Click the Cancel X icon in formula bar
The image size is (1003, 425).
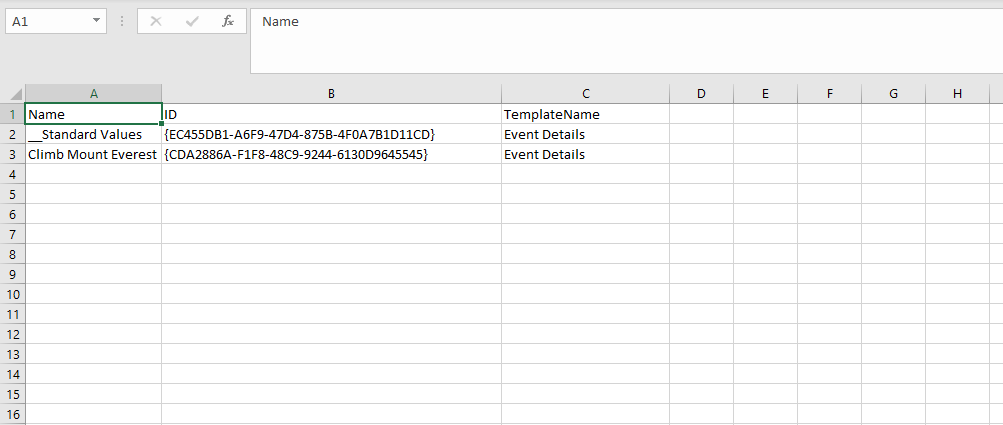156,21
